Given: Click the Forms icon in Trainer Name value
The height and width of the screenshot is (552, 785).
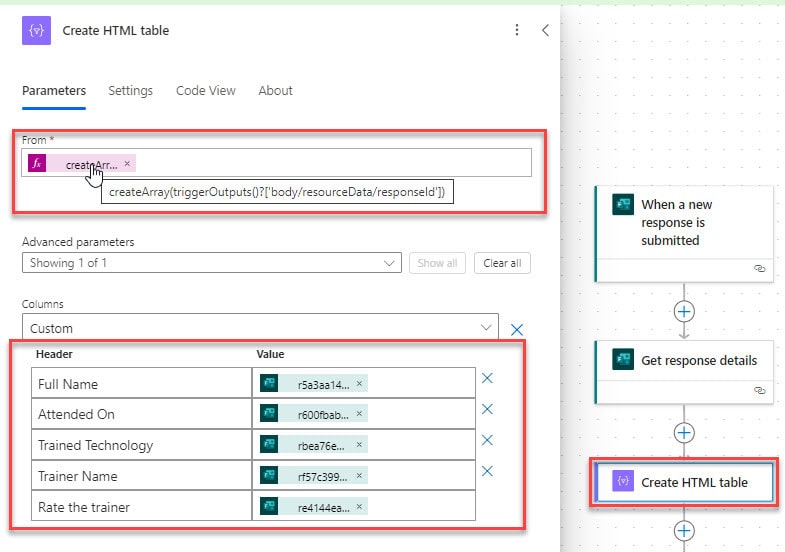Looking at the screenshot, I should (x=269, y=475).
